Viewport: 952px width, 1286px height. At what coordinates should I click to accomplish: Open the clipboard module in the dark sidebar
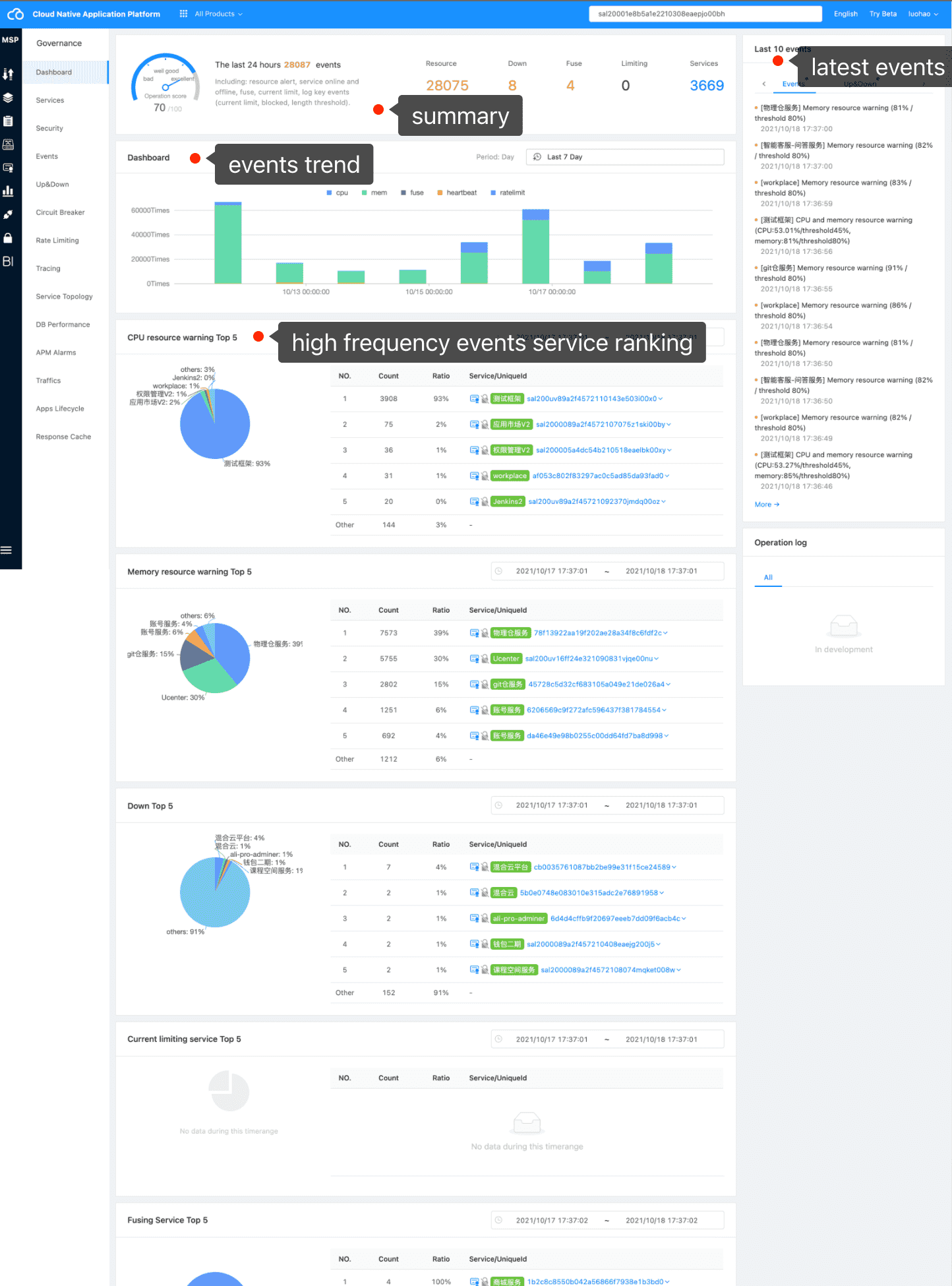tap(8, 121)
